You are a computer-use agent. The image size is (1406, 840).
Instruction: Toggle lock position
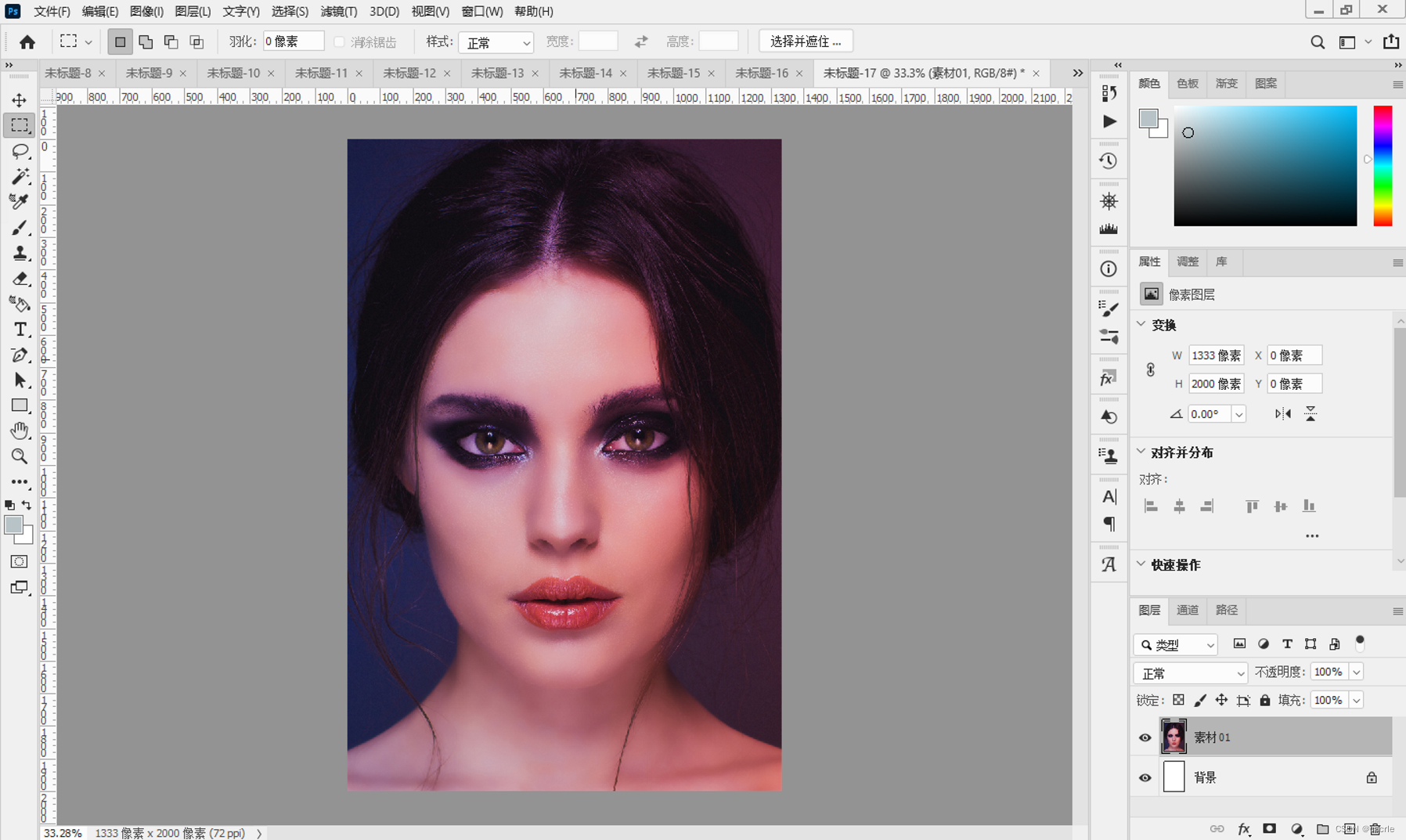[1221, 700]
